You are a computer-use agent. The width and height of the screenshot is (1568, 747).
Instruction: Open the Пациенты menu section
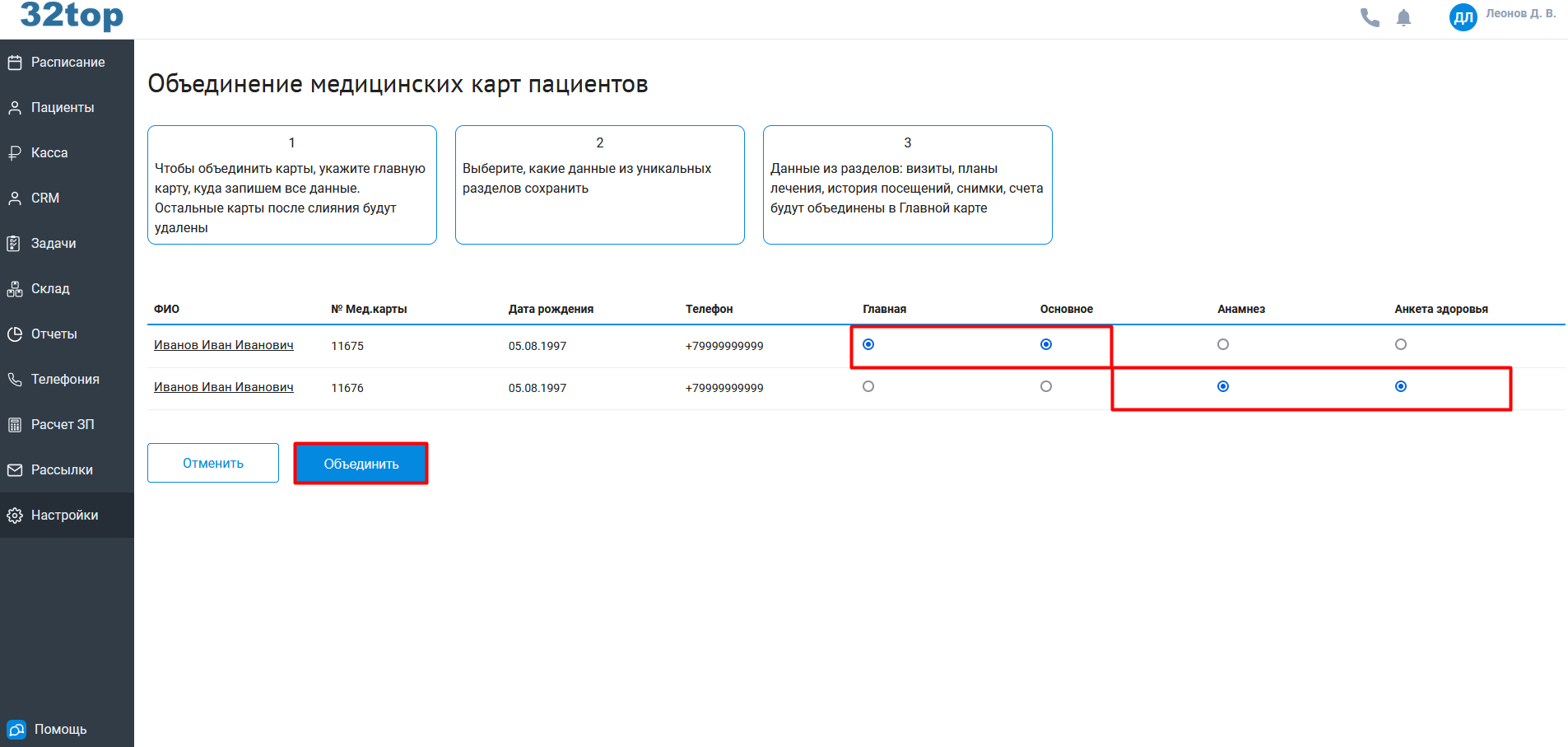pyautogui.click(x=63, y=108)
